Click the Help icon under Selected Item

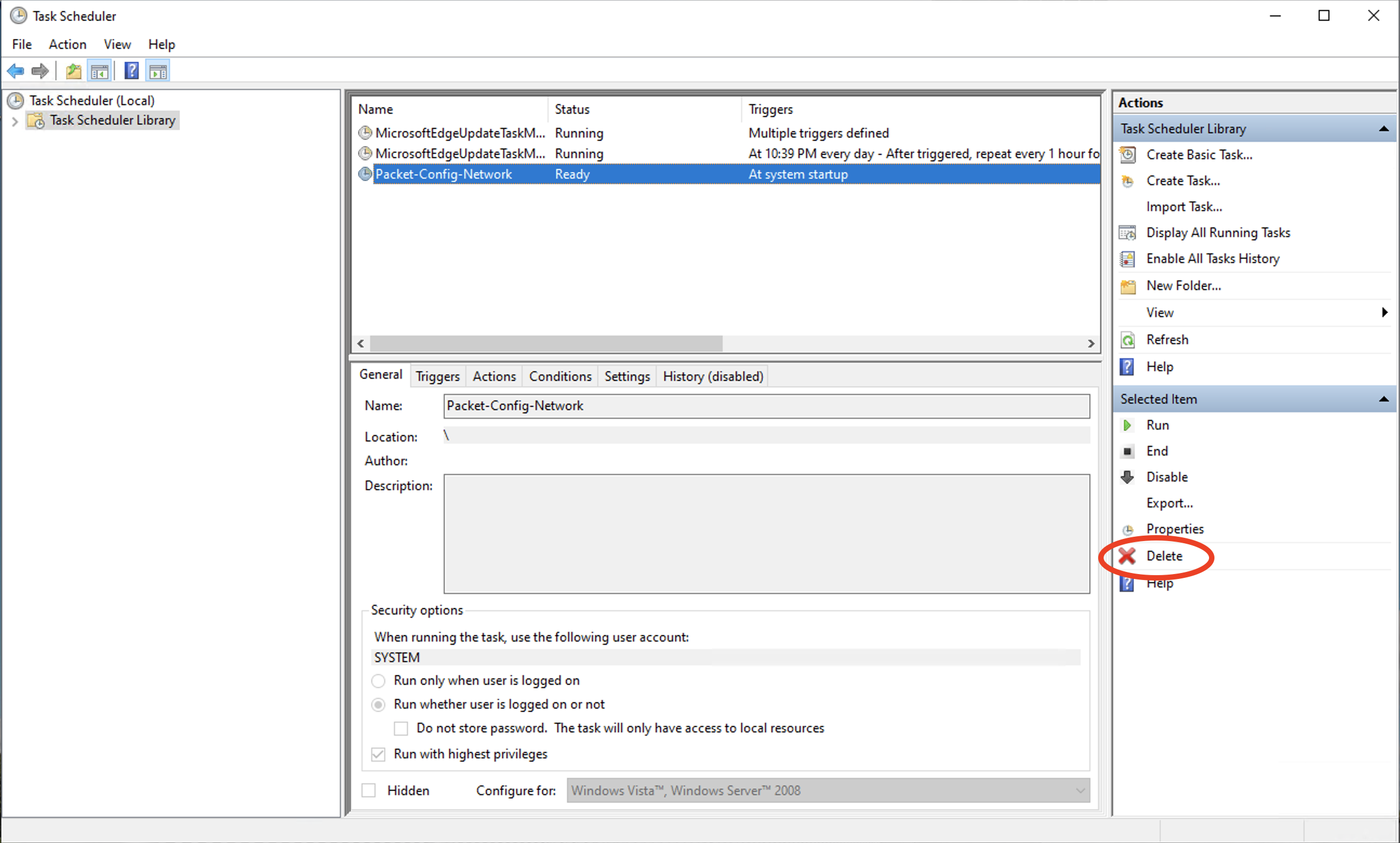point(1127,583)
